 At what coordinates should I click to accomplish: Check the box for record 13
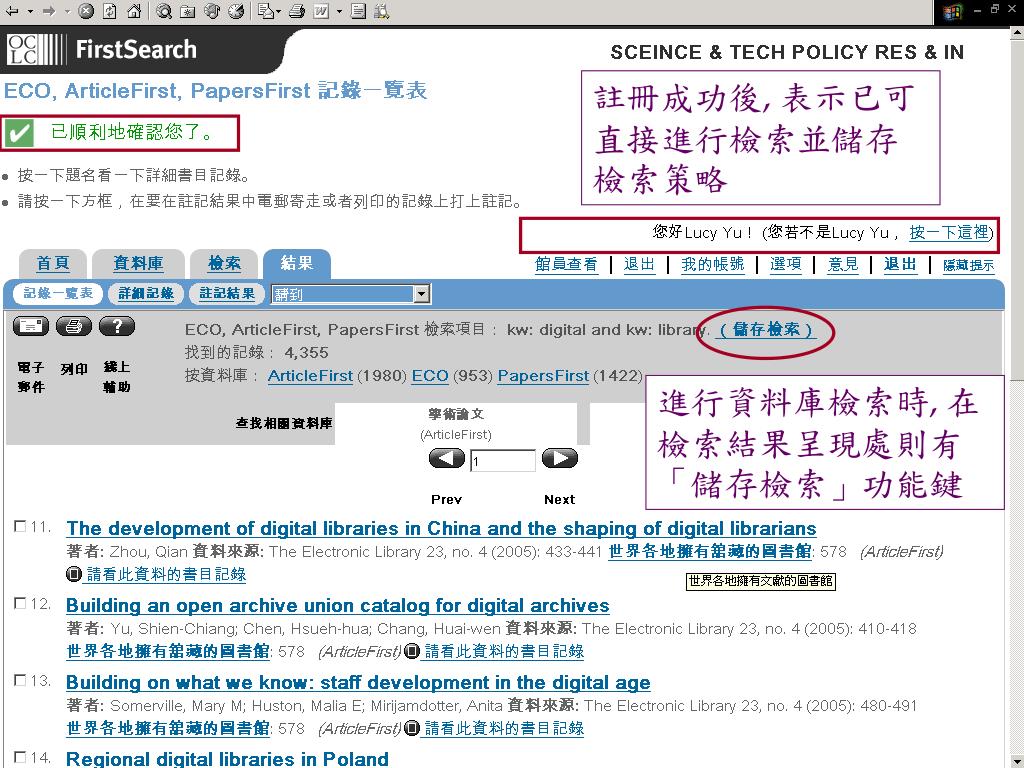pyautogui.click(x=20, y=680)
